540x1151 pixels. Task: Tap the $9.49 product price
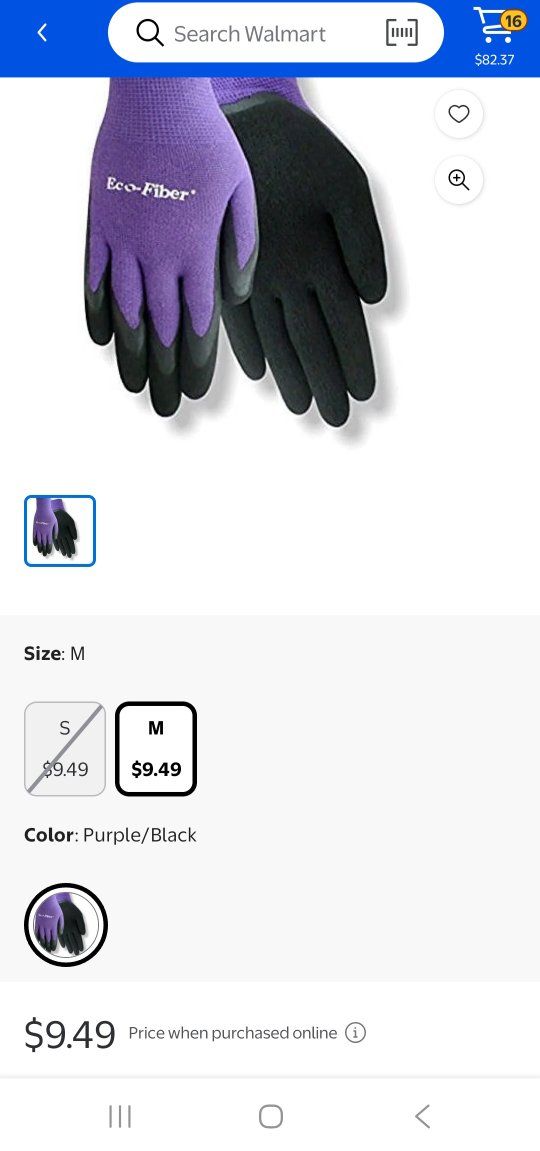pyautogui.click(x=70, y=1034)
